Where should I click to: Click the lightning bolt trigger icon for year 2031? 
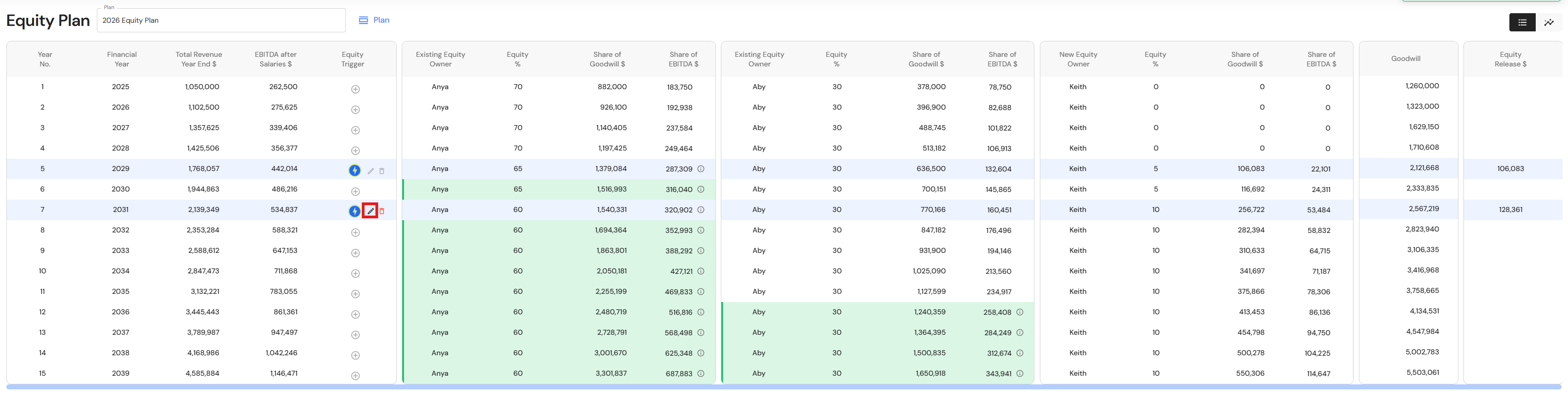[x=354, y=211]
